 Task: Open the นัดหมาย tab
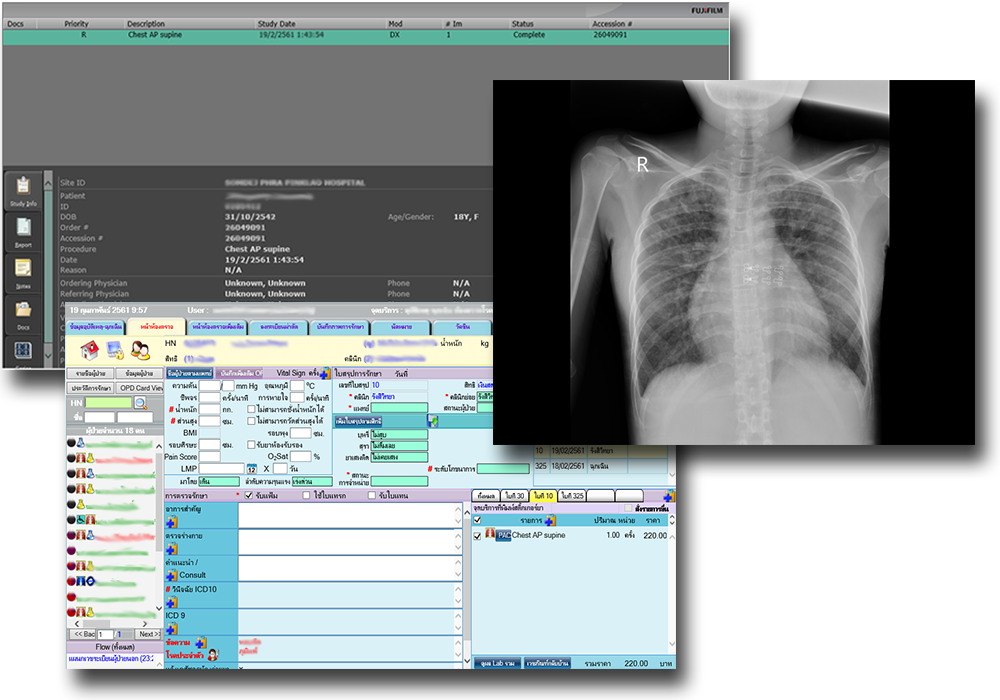pos(401,326)
